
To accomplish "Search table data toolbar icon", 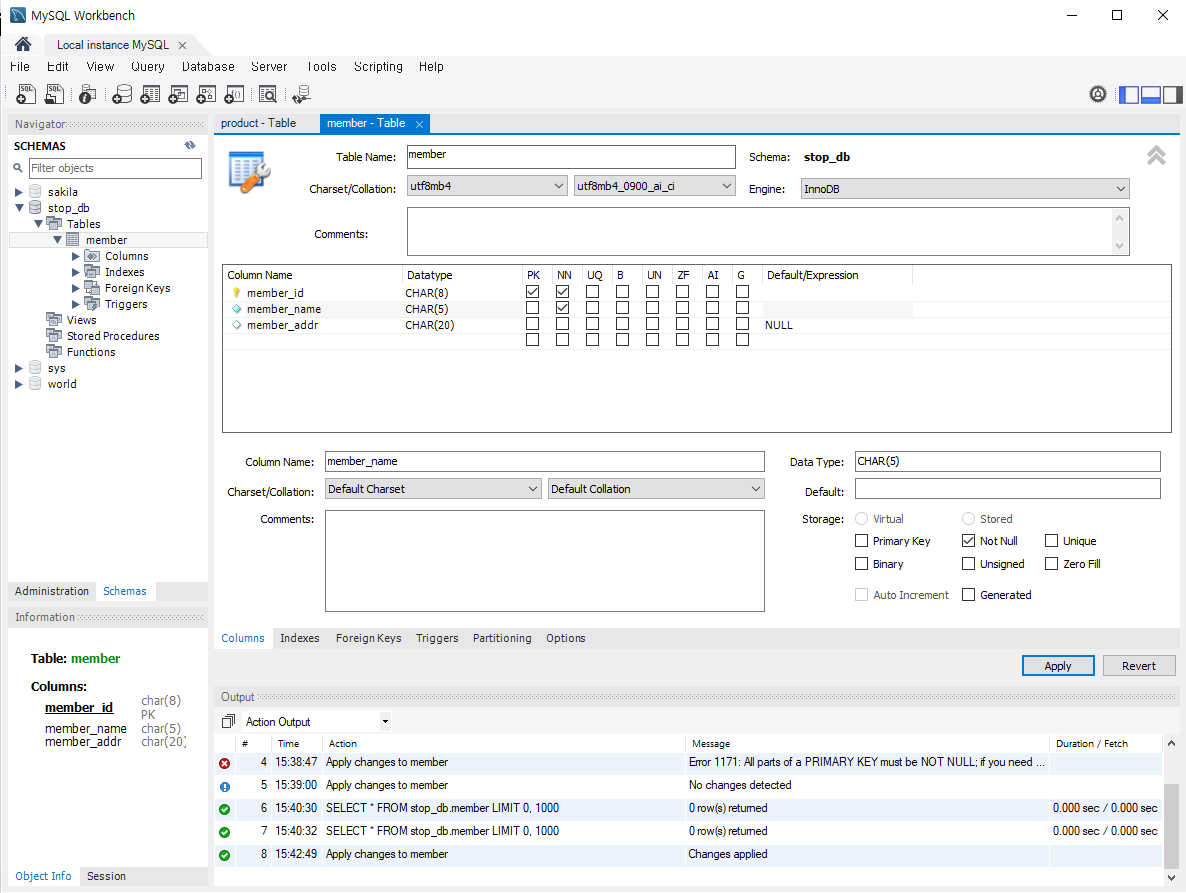I will pos(268,94).
